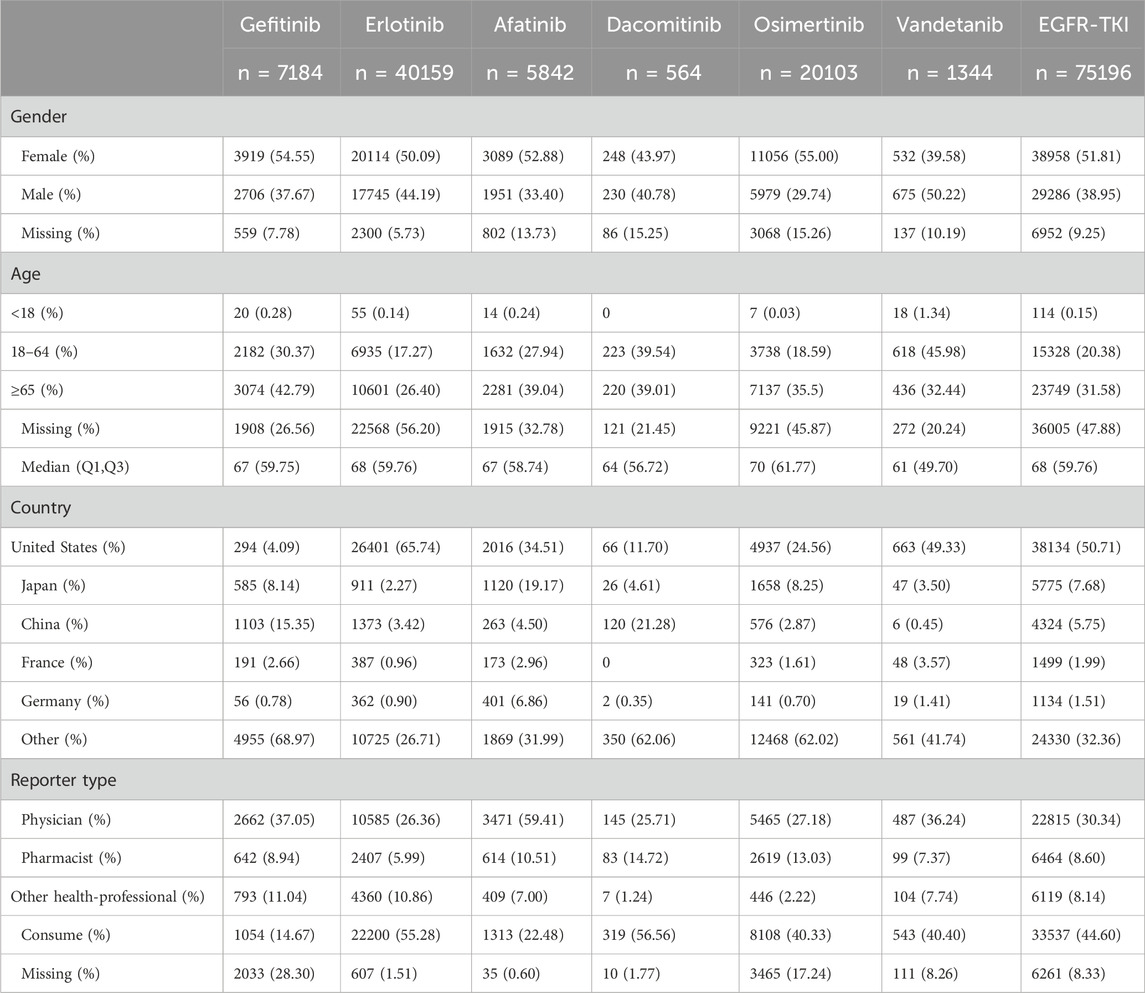Select the n = 40159 cell
This screenshot has width=1145, height=993.
point(405,73)
